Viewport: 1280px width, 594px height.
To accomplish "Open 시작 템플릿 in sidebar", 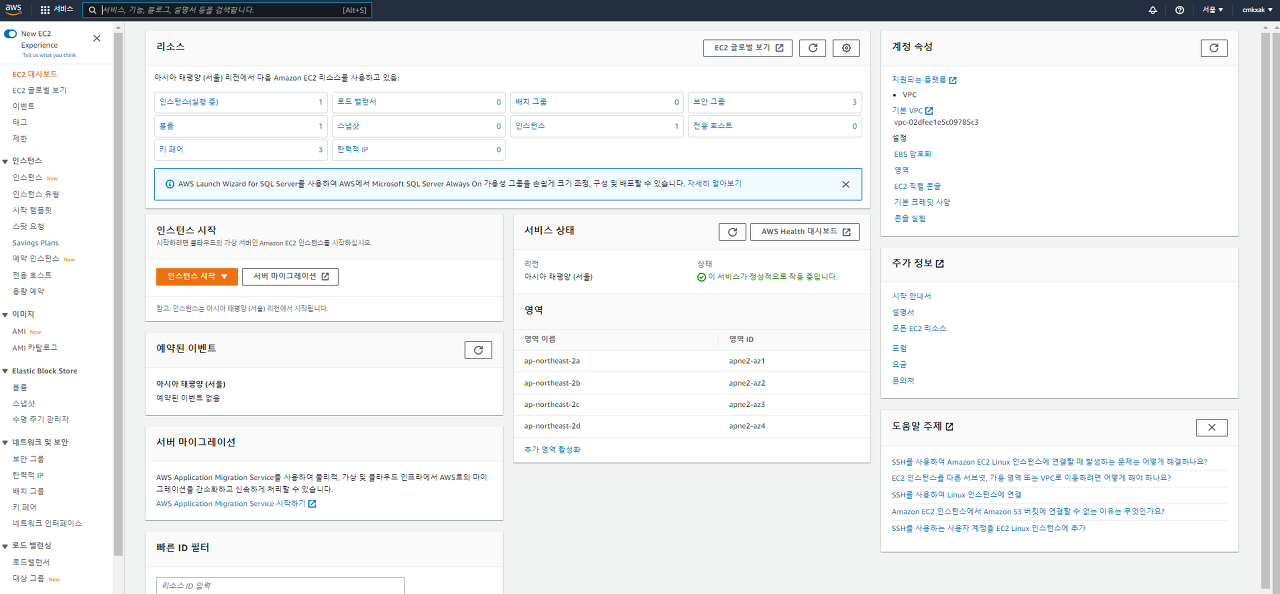I will 32,210.
